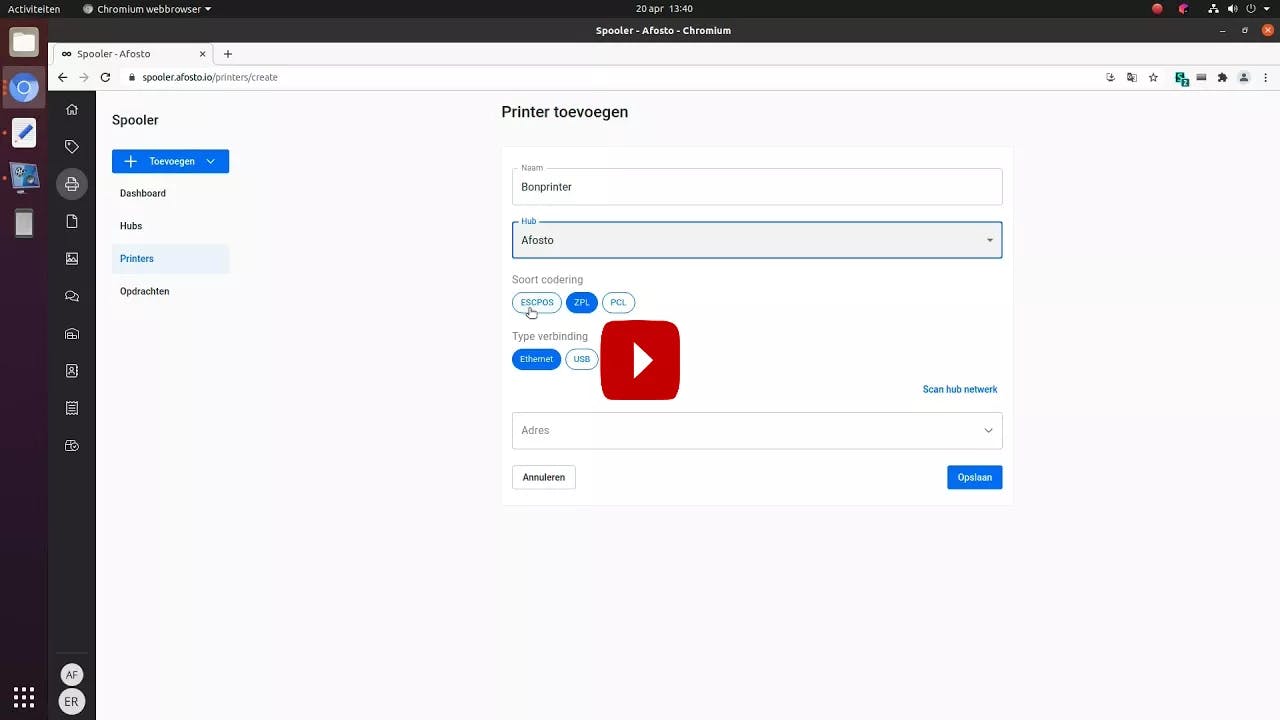Open a new browser tab
Image resolution: width=1280 pixels, height=720 pixels.
click(228, 54)
